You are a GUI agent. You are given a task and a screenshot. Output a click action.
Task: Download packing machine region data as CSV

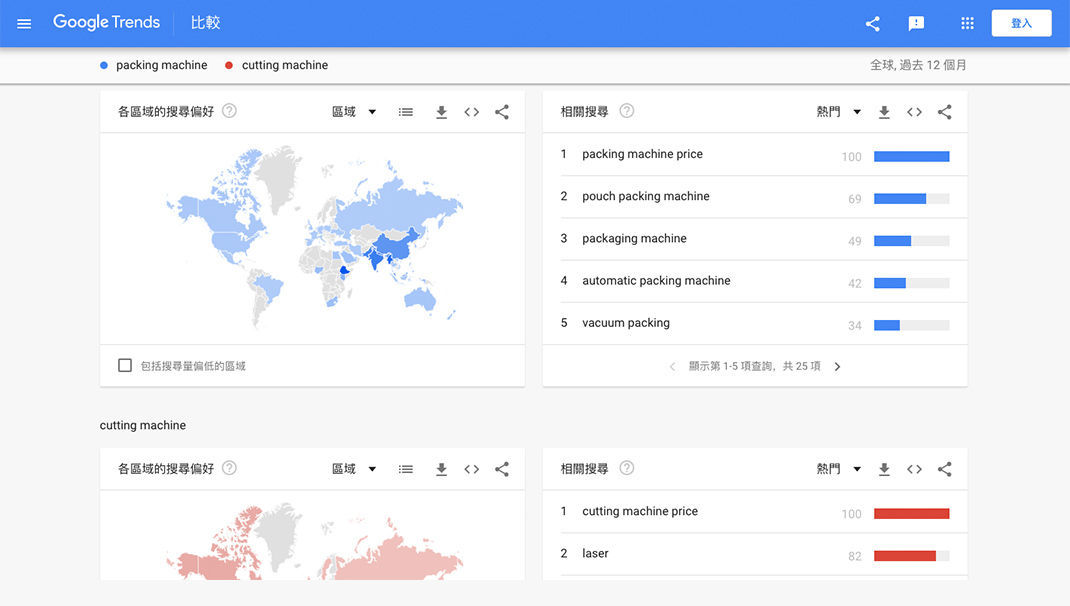click(441, 112)
